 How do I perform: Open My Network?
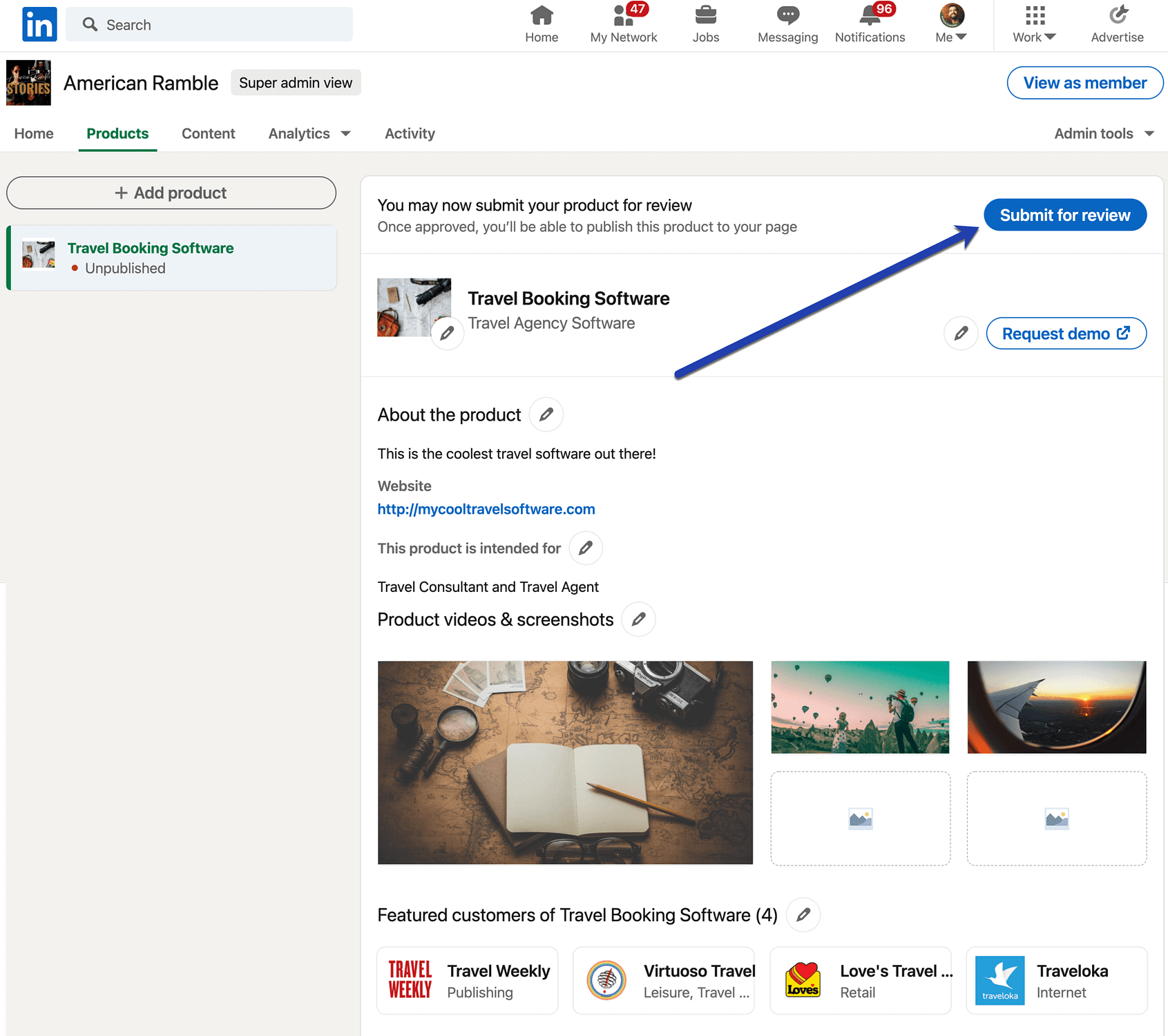pos(622,24)
